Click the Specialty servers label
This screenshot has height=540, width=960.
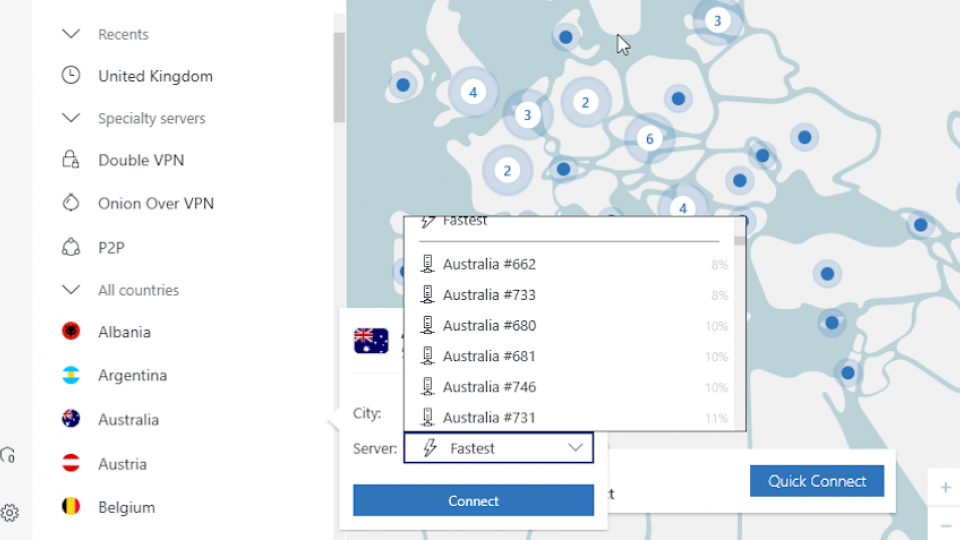coord(152,118)
